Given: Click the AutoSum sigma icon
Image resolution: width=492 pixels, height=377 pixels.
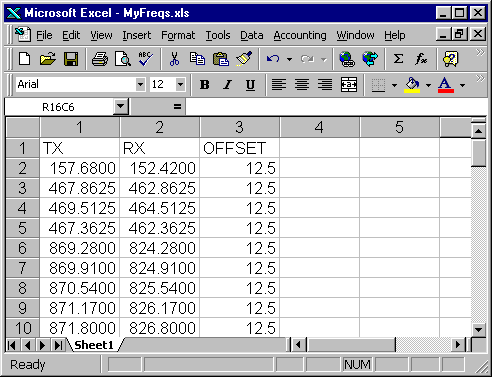Looking at the screenshot, I should 398,60.
